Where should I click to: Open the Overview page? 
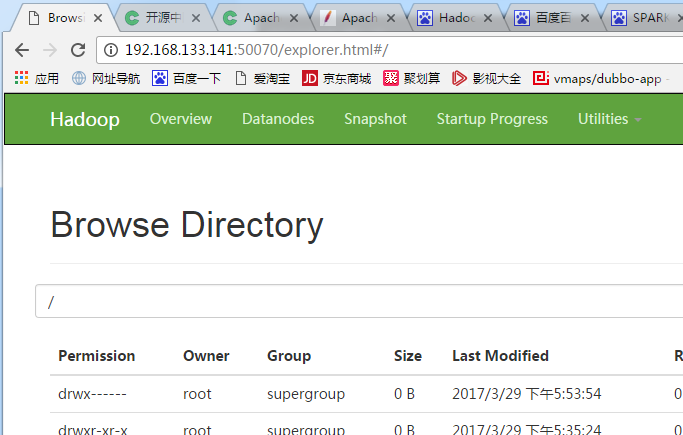pyautogui.click(x=181, y=119)
